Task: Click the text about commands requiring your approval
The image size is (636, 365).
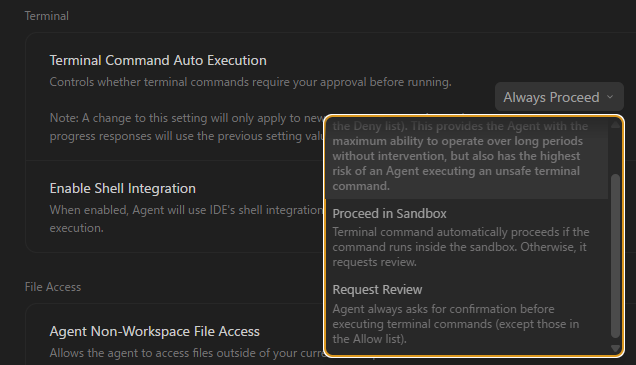Action: (250, 82)
